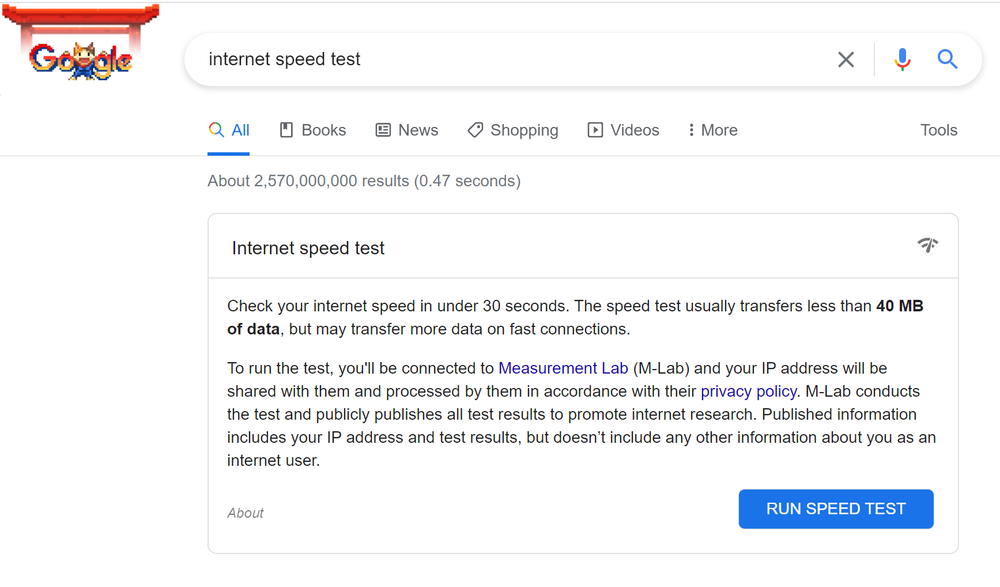Click the price tag icon beside Shopping
The image size is (1000, 587).
click(475, 130)
